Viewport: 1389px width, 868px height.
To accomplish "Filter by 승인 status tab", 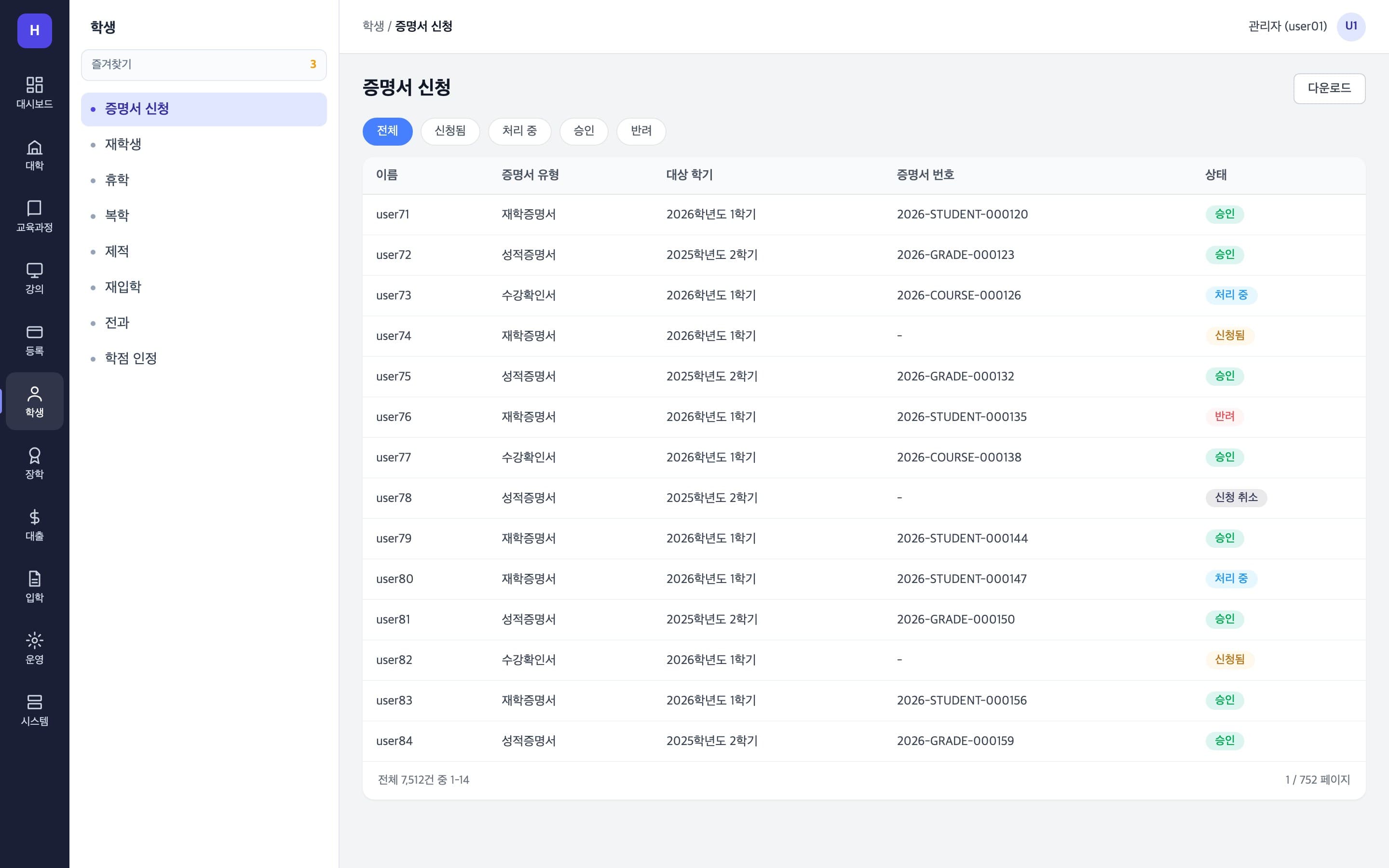I will [x=584, y=131].
